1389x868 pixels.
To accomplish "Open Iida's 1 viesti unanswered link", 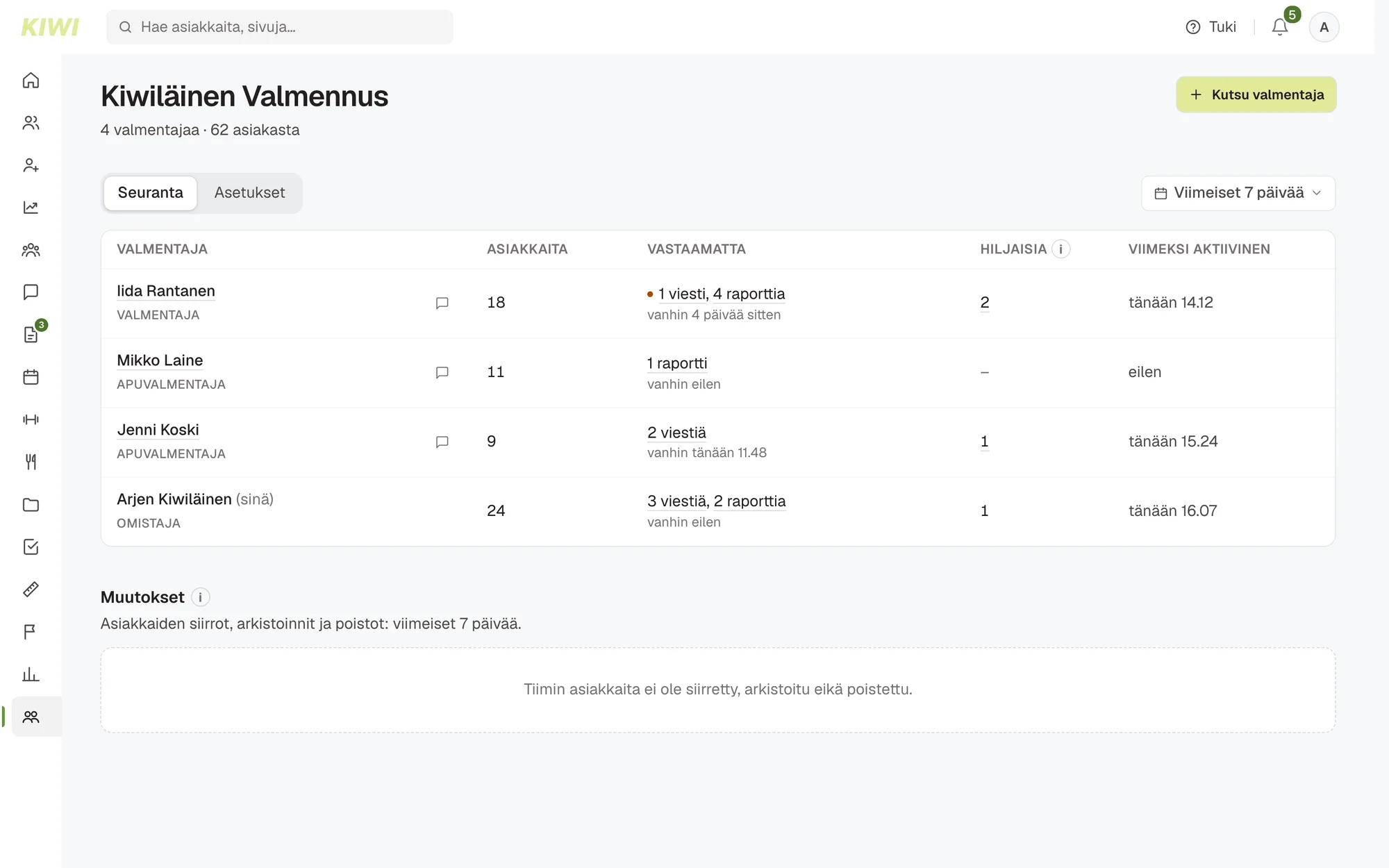I will coord(683,294).
